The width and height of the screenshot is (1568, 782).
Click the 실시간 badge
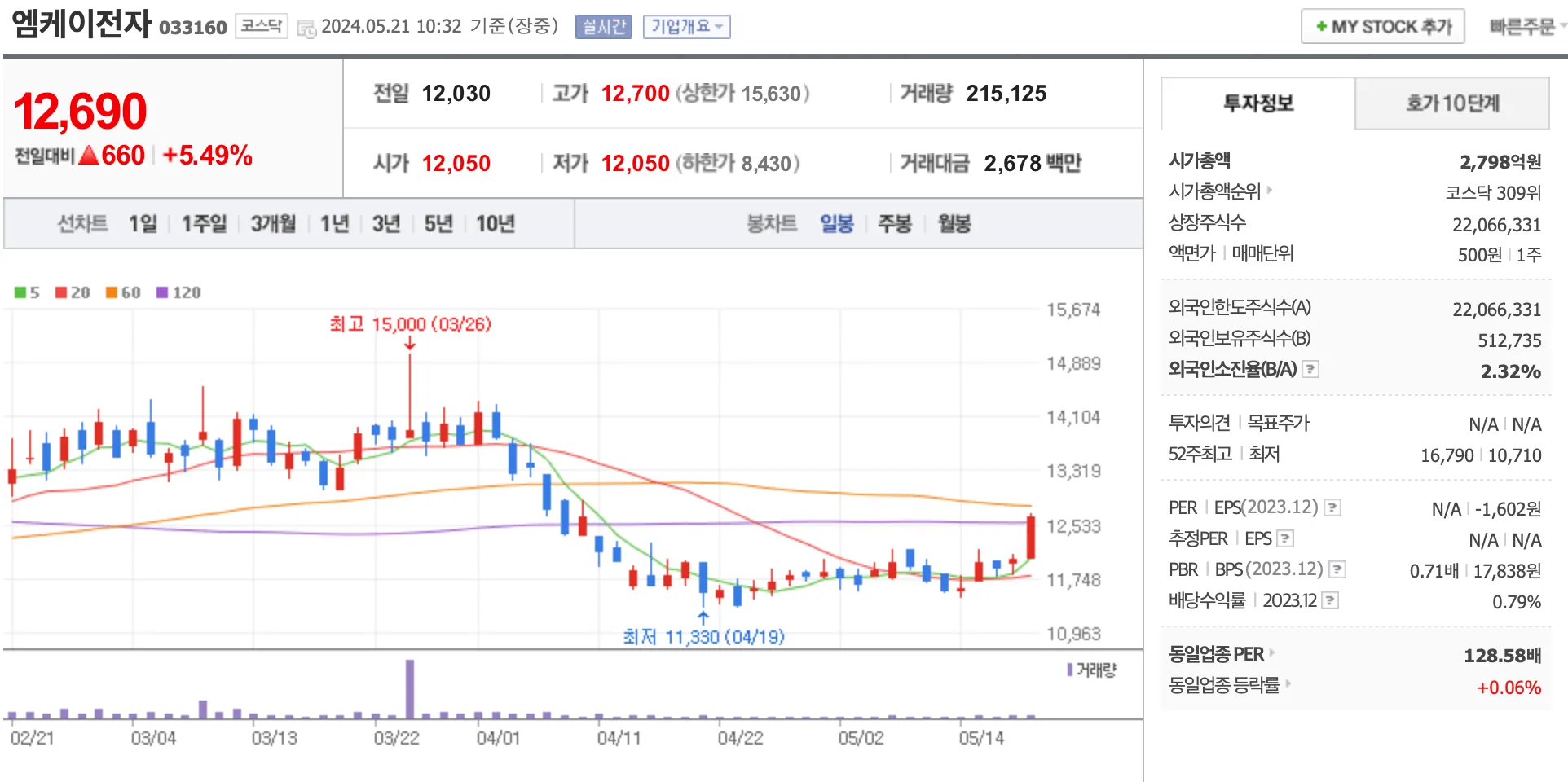point(603,27)
